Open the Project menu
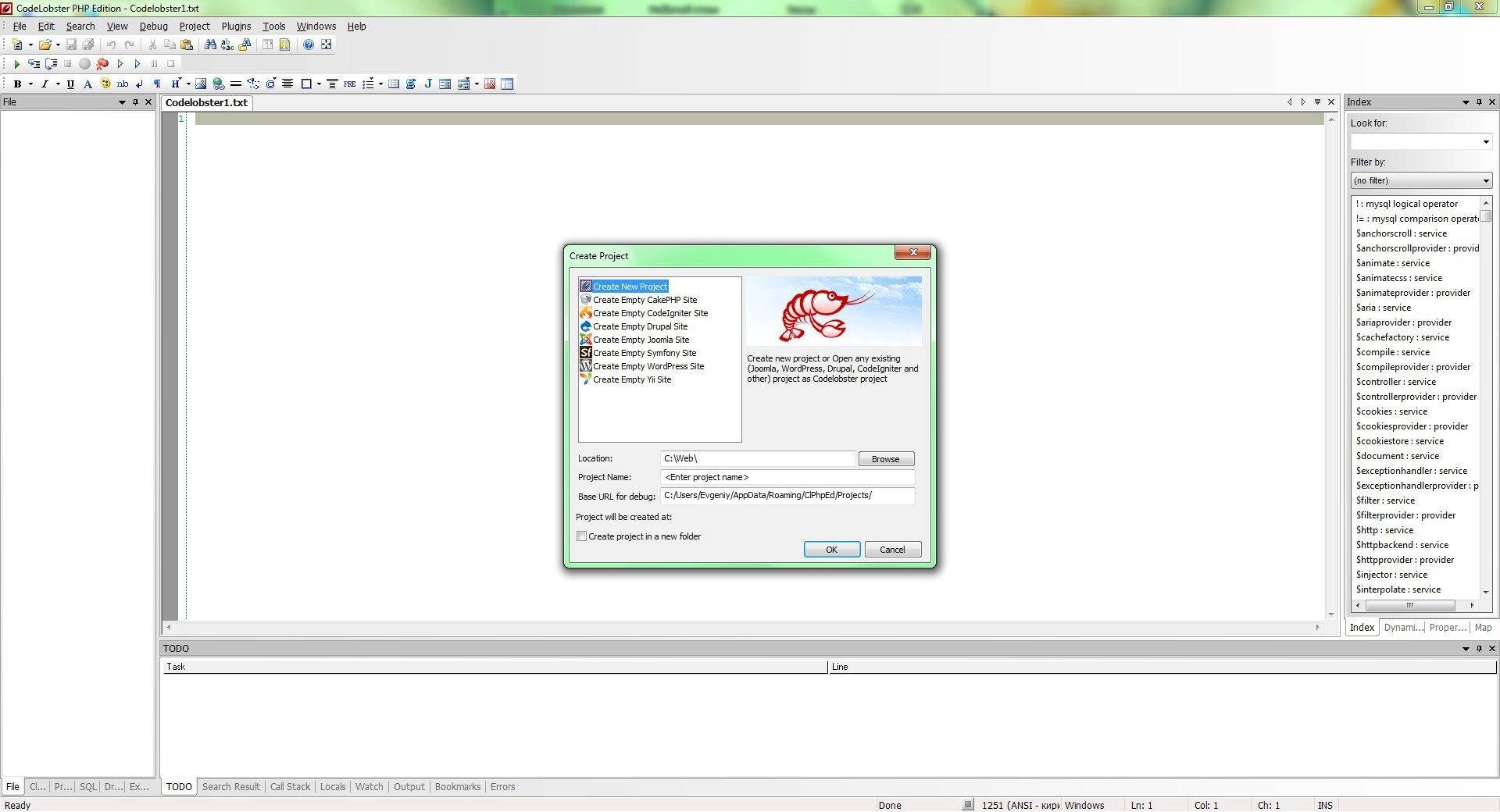The width and height of the screenshot is (1500, 812). [x=195, y=26]
